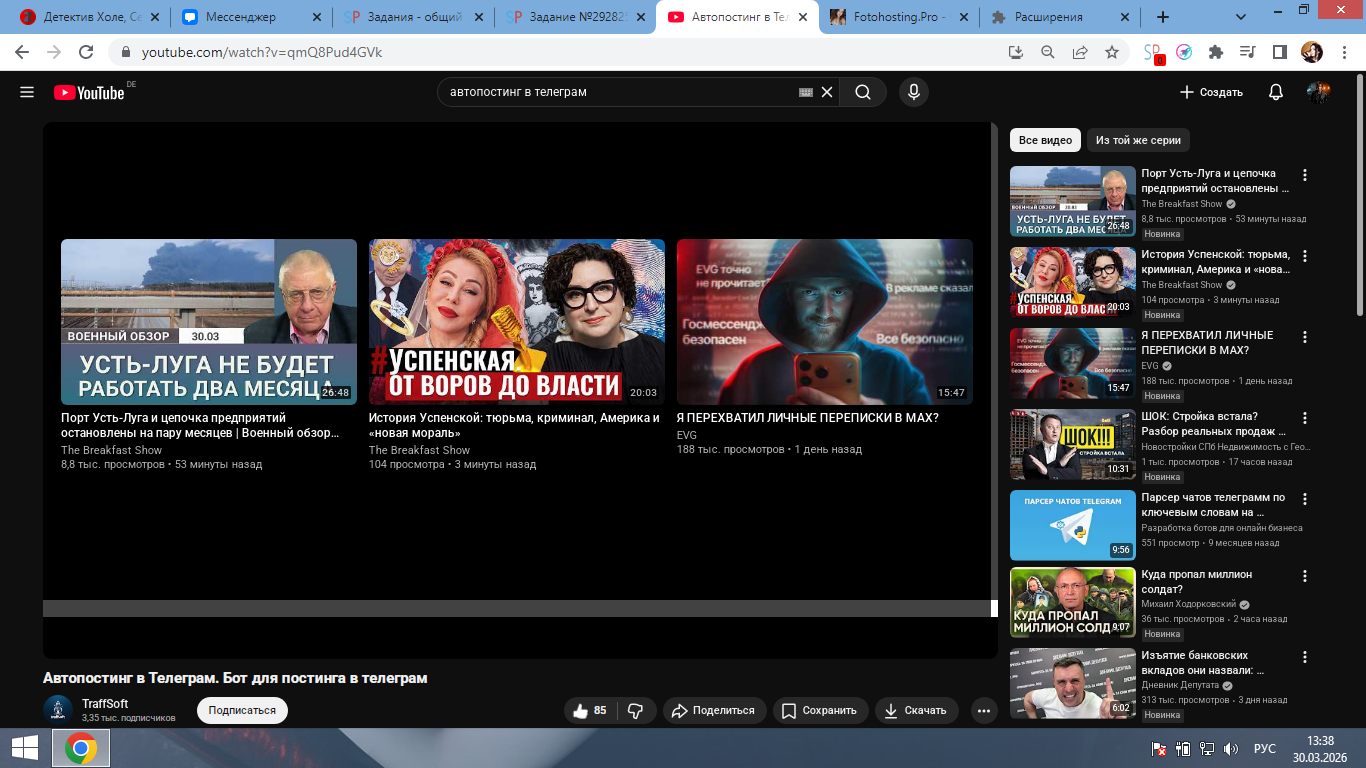The image size is (1366, 768).
Task: Click the search magnifier button
Action: 862,92
